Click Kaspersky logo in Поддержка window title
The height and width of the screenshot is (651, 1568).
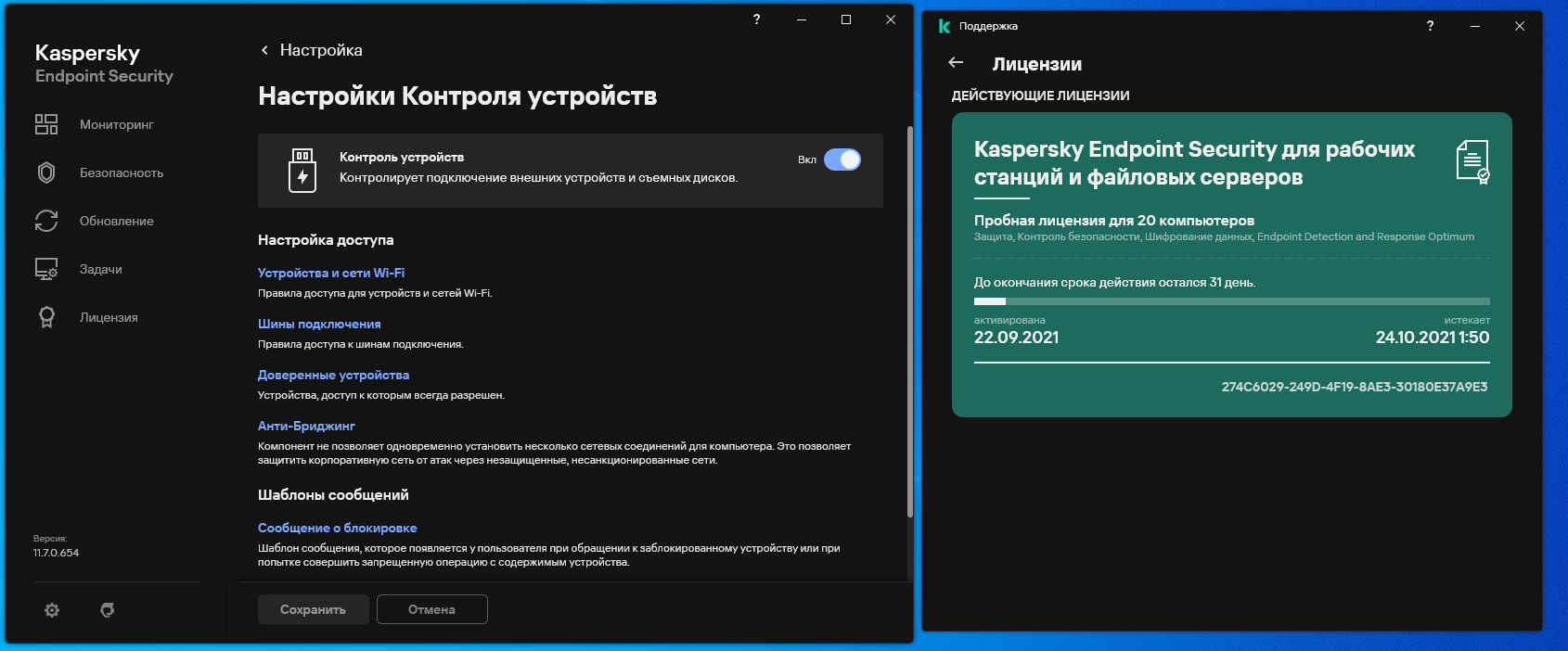coord(945,26)
